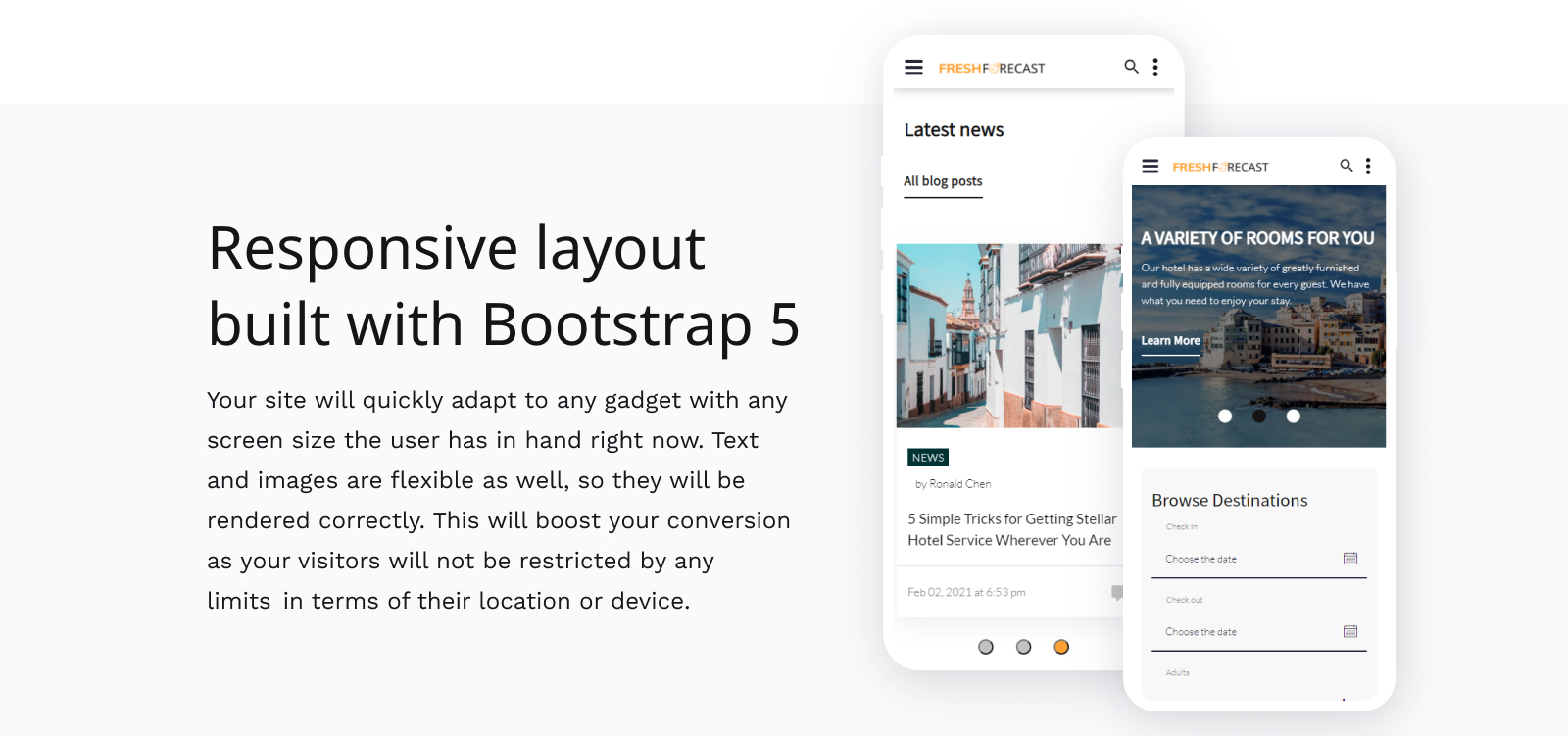This screenshot has height=736, width=1568.
Task: Click the Check in date field
Action: (x=1259, y=559)
